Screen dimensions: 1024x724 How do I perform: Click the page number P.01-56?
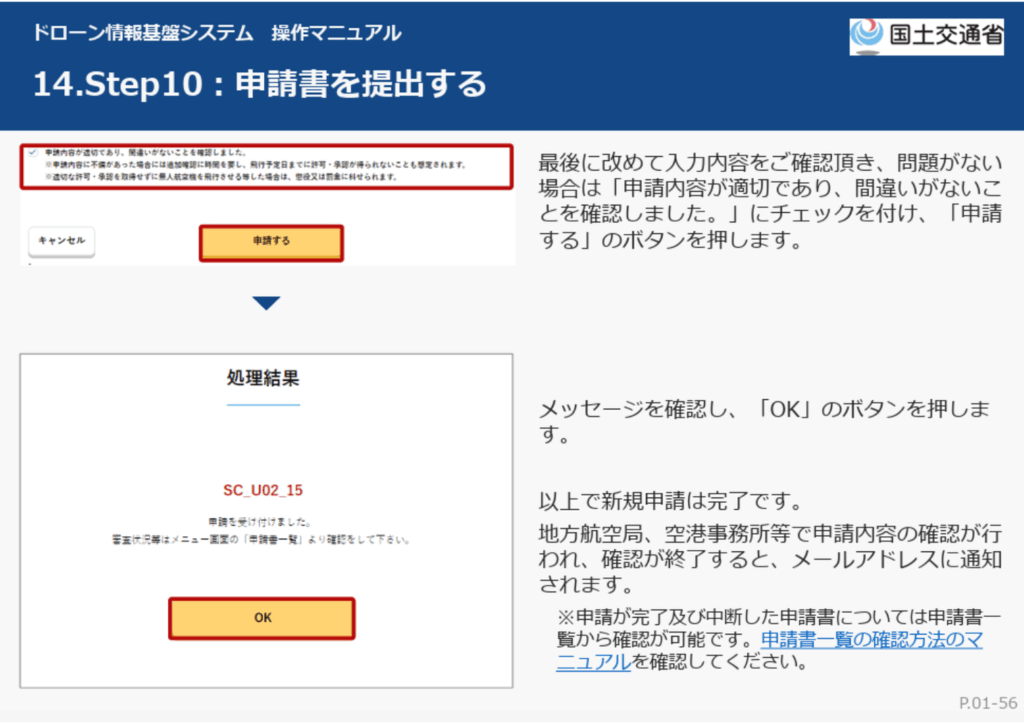[987, 703]
